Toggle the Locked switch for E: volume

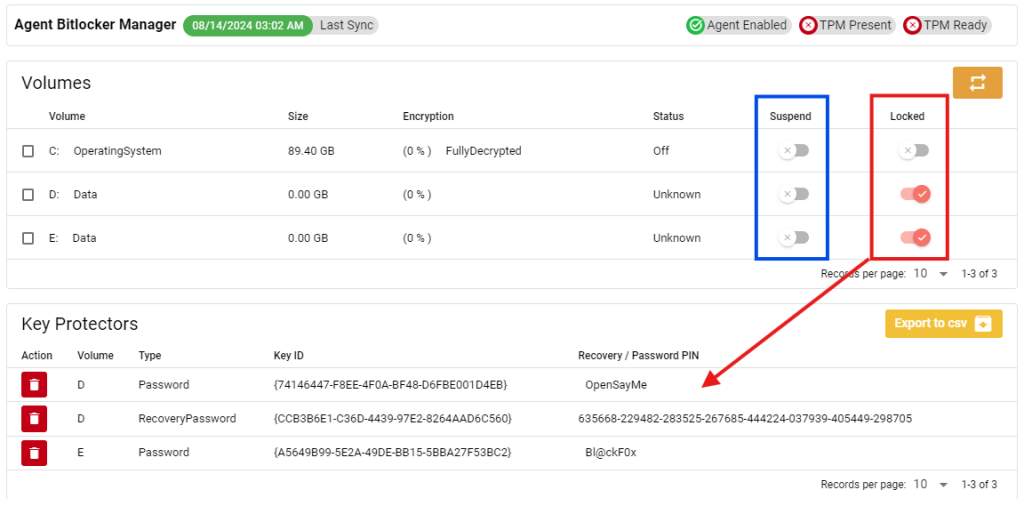click(x=916, y=238)
